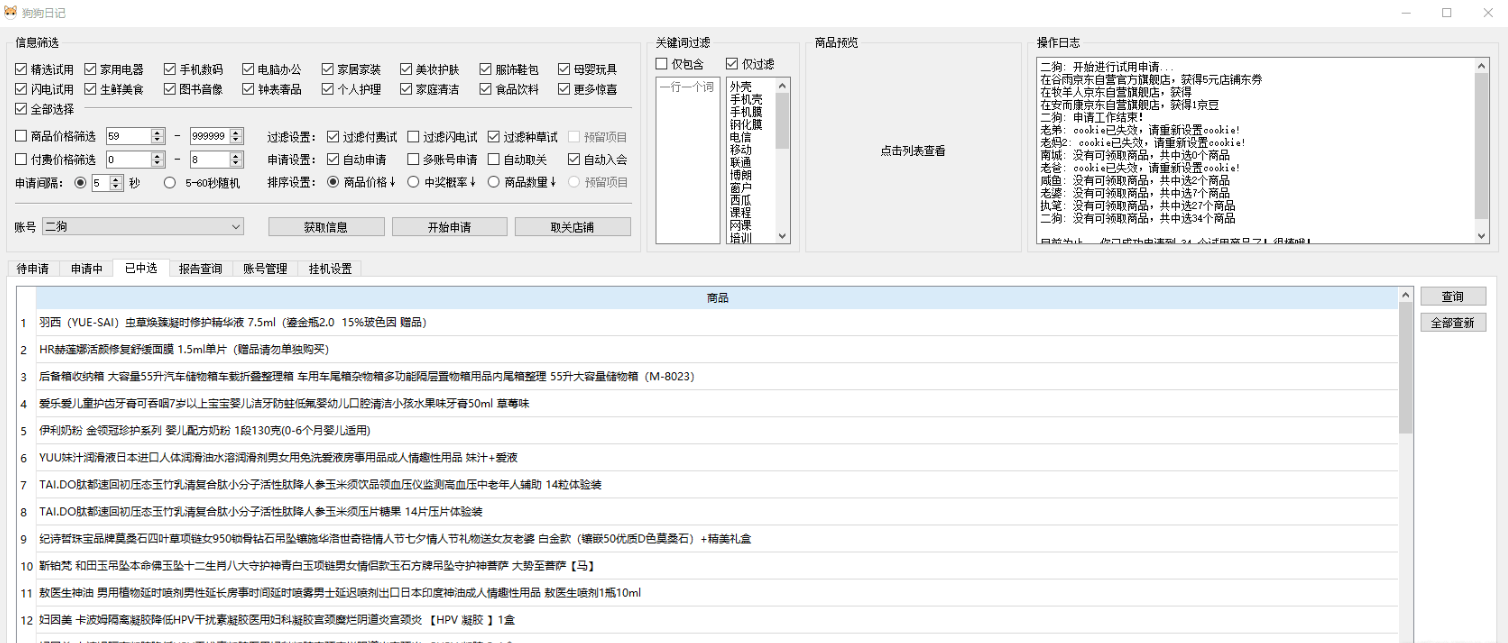Uncheck the 过滤付费试 filter option
1508x643 pixels.
[x=334, y=136]
